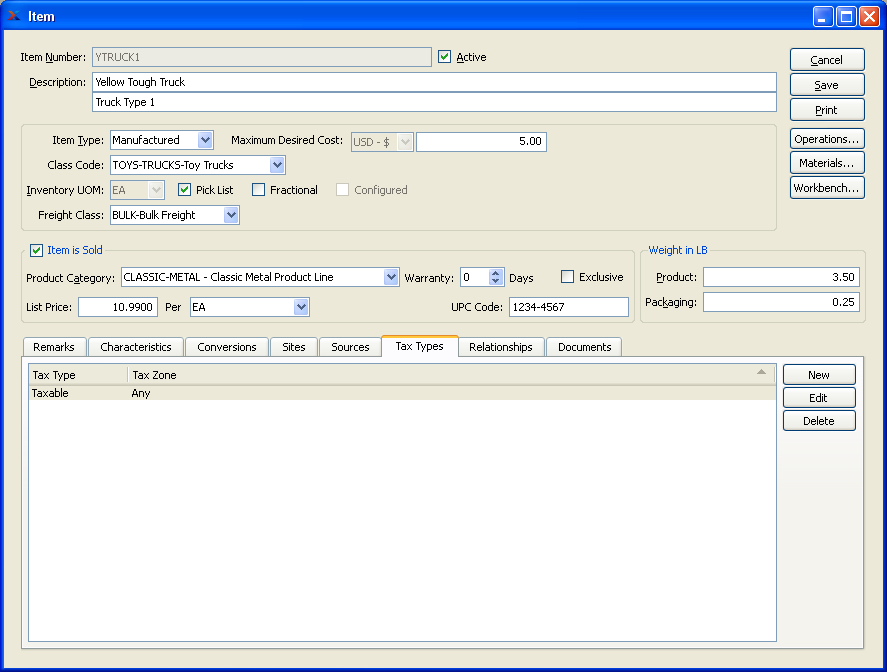Select the Taxable row in list
887x672 pixels.
[402, 393]
